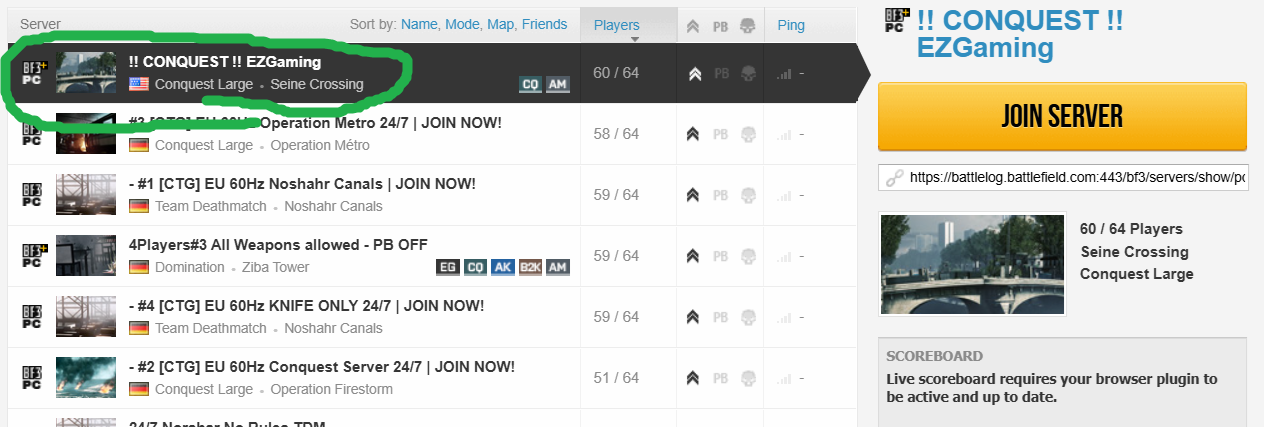This screenshot has height=427, width=1264.
Task: Toggle Players sort direction arrow
Action: [634, 40]
